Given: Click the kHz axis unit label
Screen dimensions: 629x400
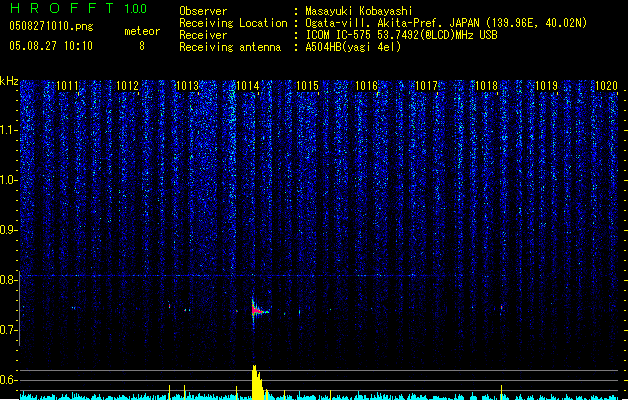Looking at the screenshot, I should (x=9, y=81).
